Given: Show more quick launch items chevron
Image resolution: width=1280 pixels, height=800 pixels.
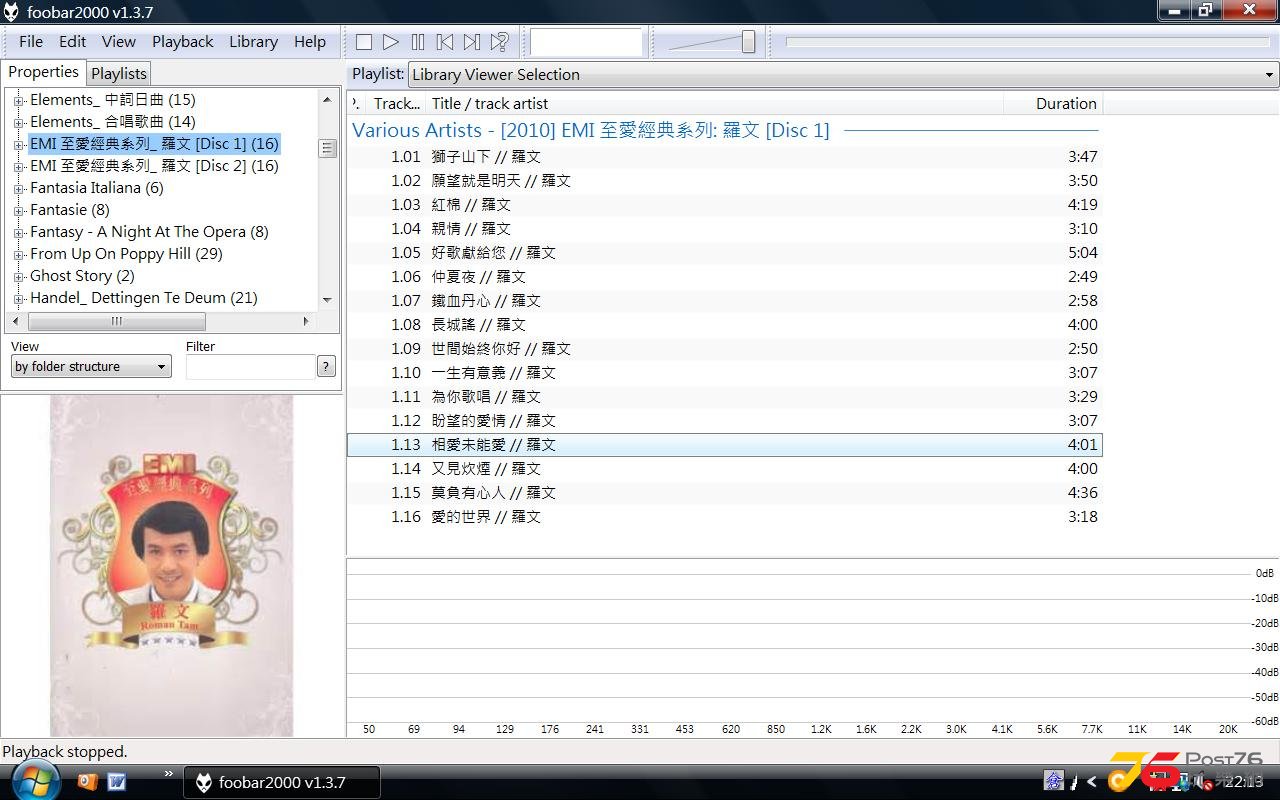Looking at the screenshot, I should click(x=168, y=773).
